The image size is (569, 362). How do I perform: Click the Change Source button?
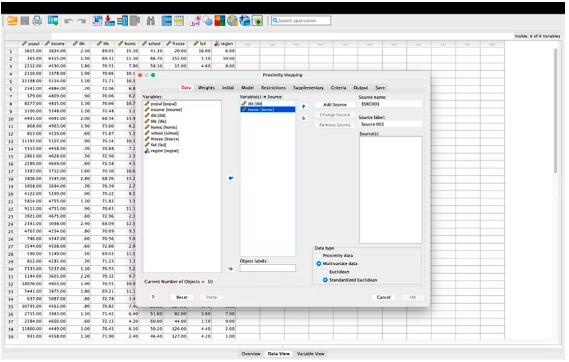[335, 115]
